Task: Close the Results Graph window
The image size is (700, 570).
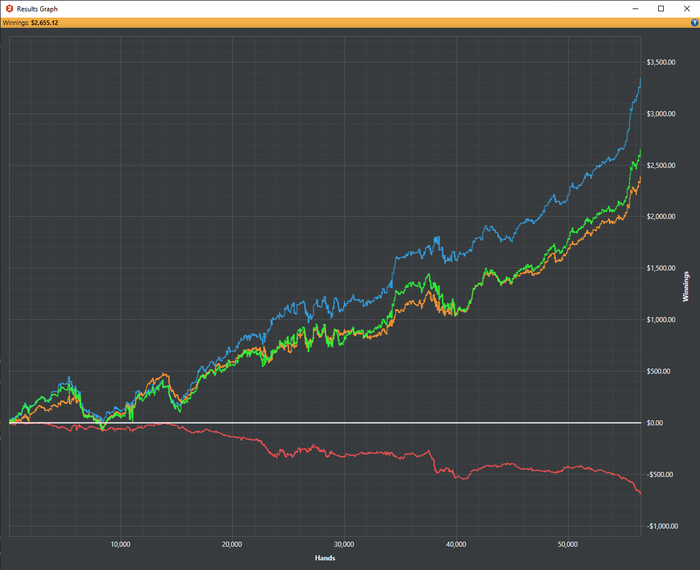Action: click(687, 8)
